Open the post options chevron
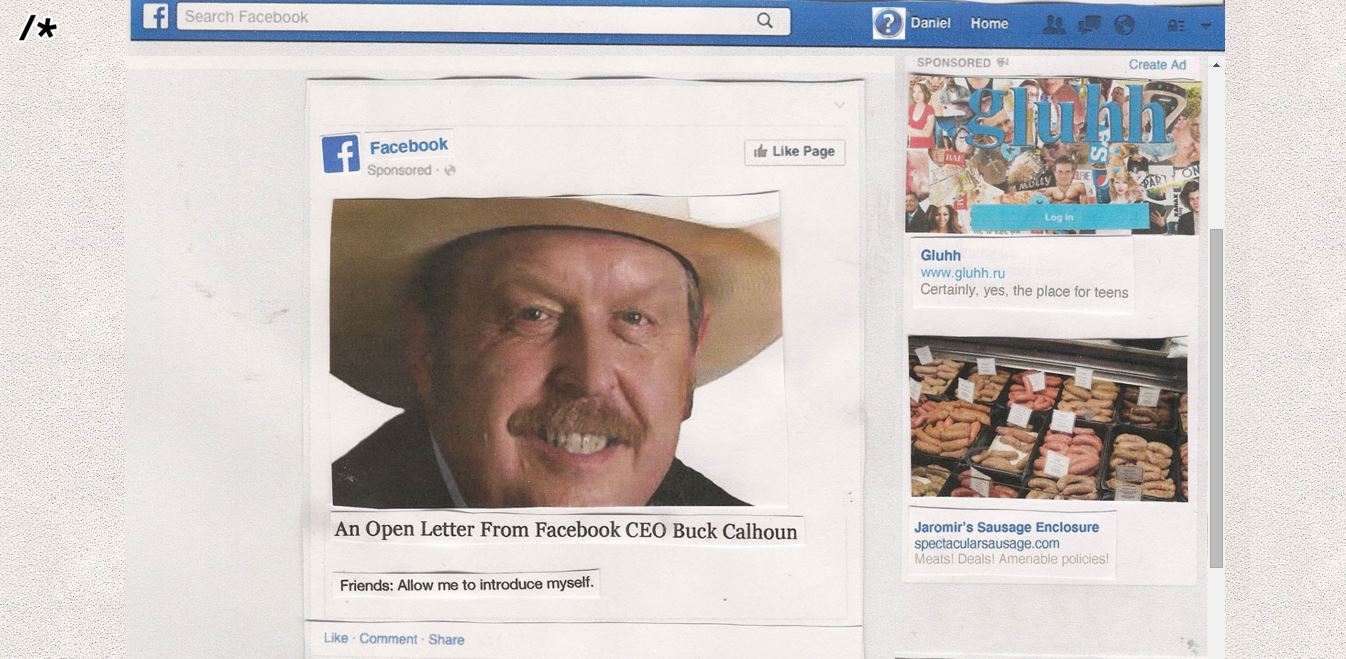This screenshot has height=659, width=1346. point(839,105)
